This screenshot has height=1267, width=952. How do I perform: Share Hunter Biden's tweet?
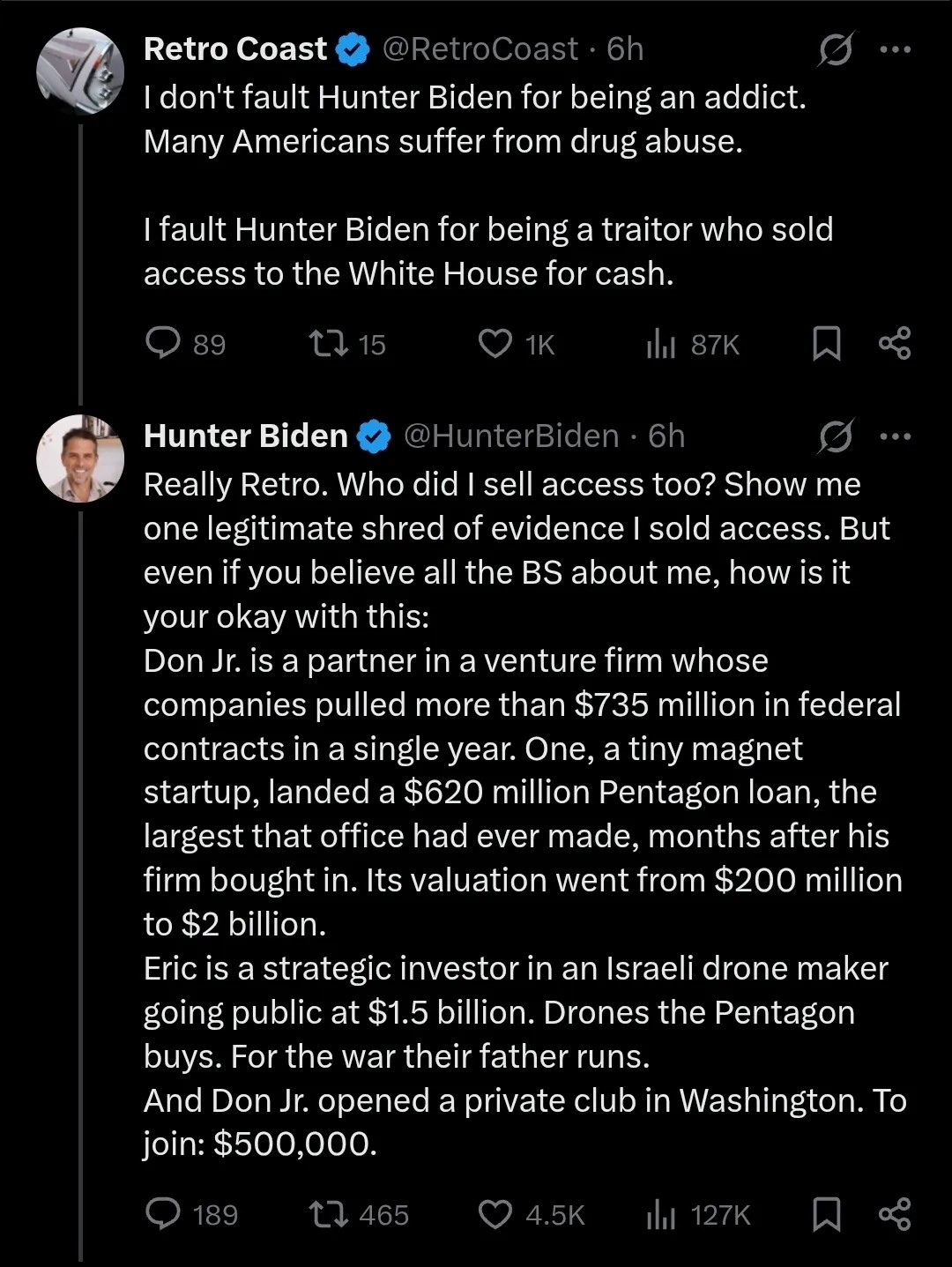(x=894, y=1214)
